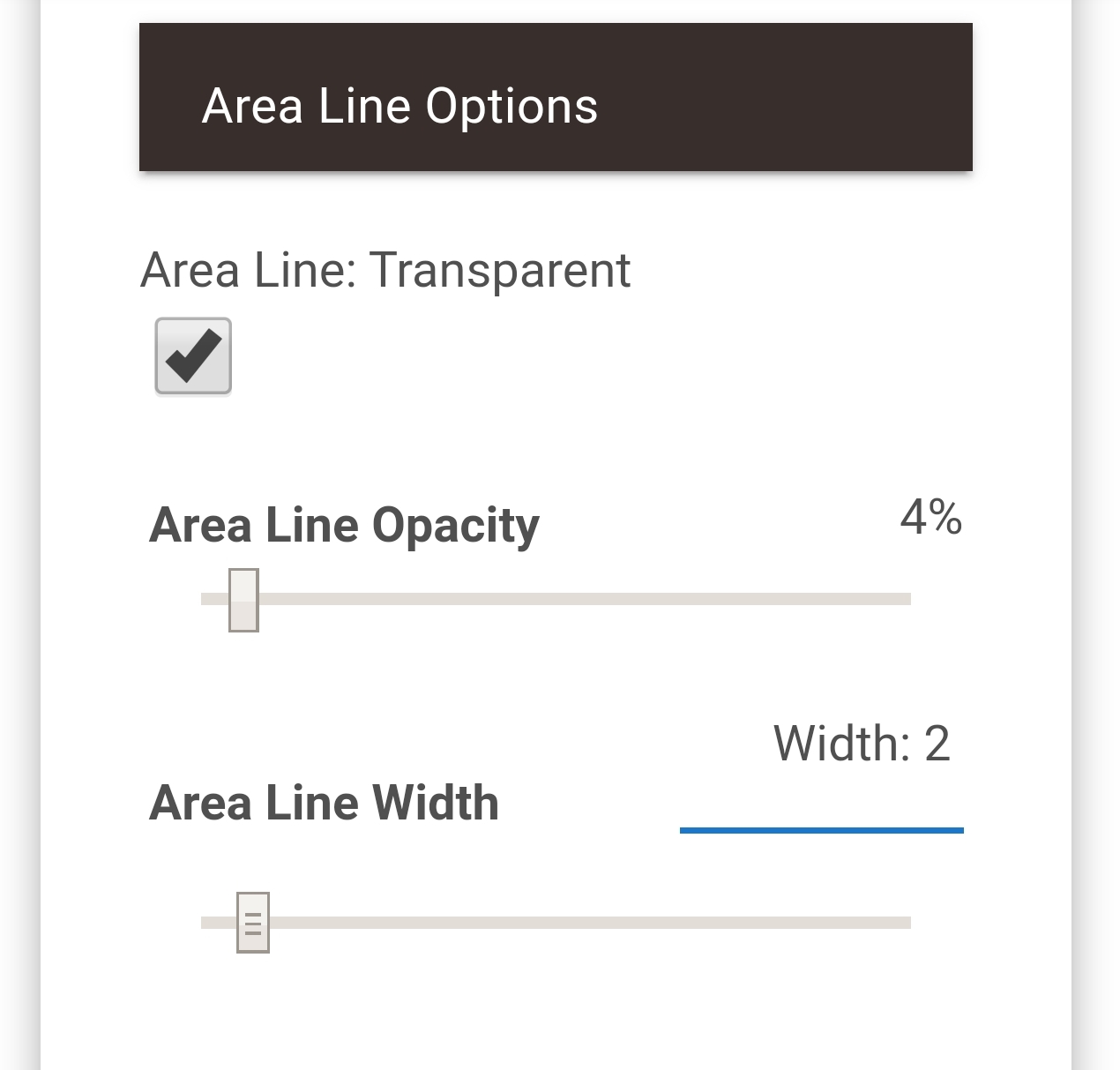Click opacity slider track at three-quarters
The width and height of the screenshot is (1120, 1070).
click(733, 599)
